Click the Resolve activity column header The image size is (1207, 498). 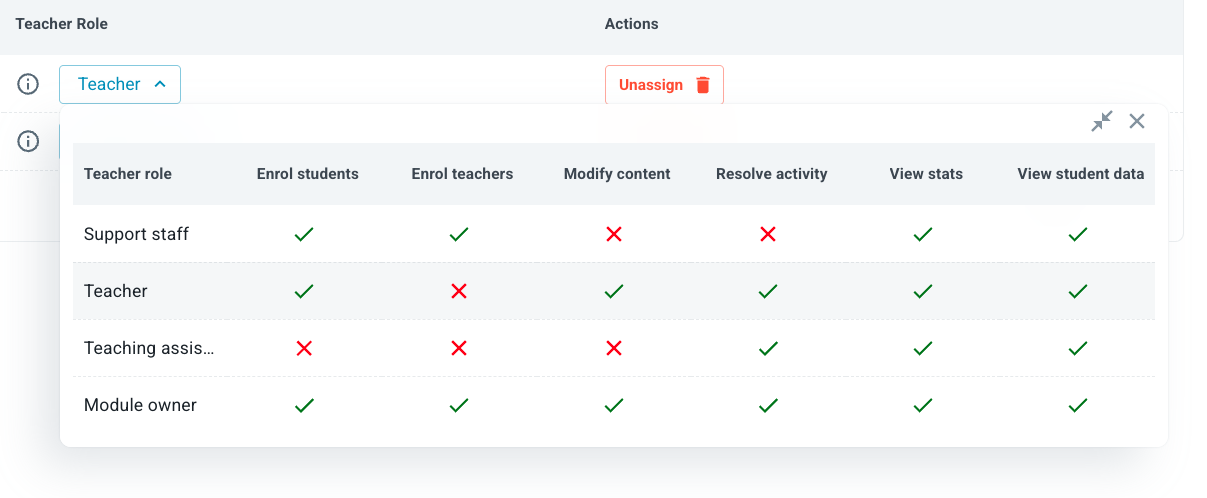point(771,174)
